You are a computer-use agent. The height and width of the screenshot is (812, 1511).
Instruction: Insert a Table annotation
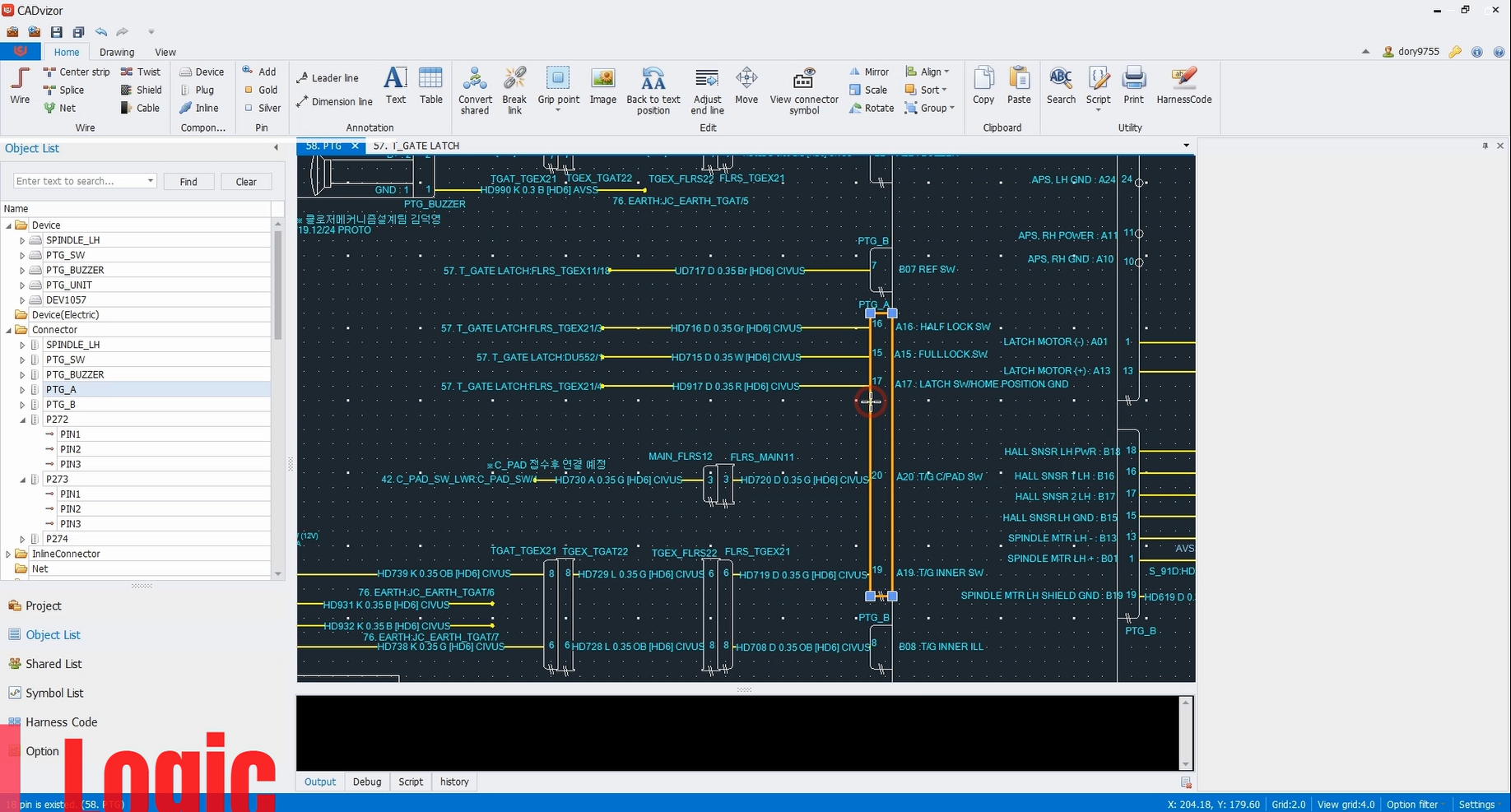tap(430, 86)
